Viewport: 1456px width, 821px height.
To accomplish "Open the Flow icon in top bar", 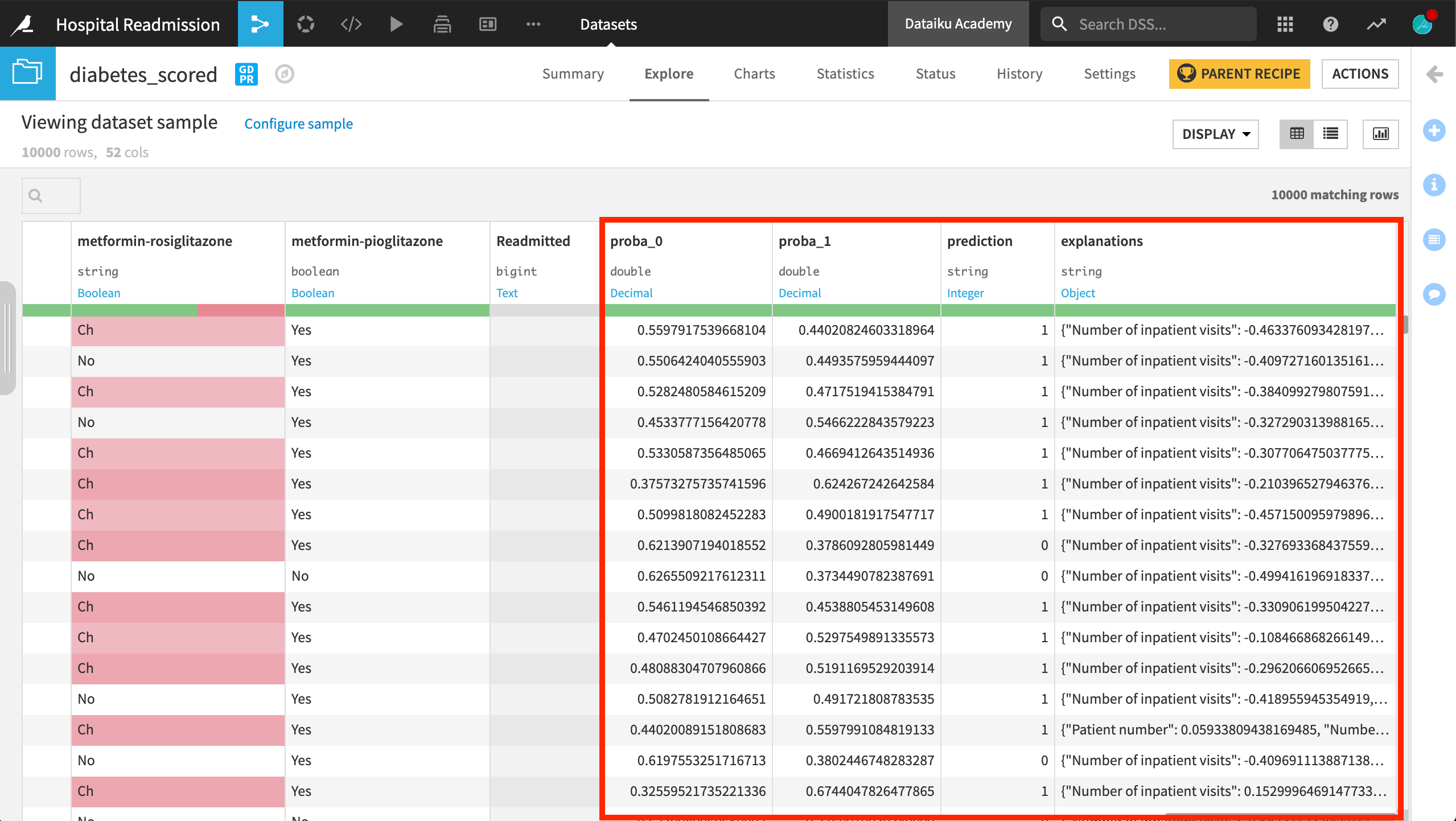I will click(x=260, y=24).
